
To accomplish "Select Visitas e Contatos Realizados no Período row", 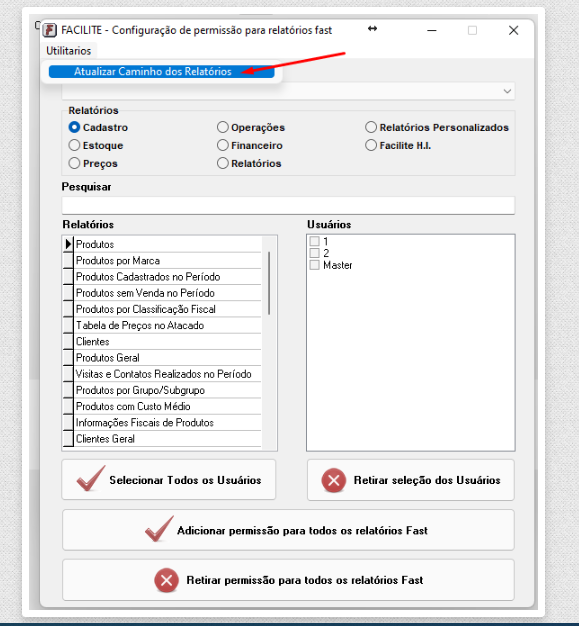I will (x=168, y=374).
